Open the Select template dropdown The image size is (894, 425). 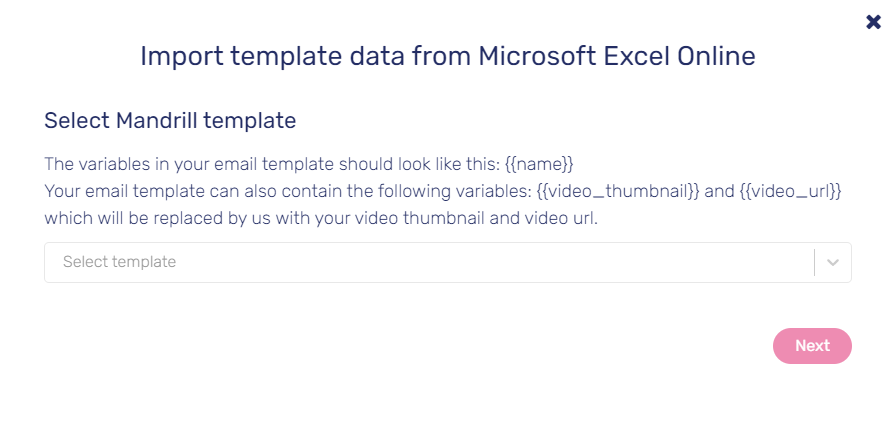click(448, 262)
